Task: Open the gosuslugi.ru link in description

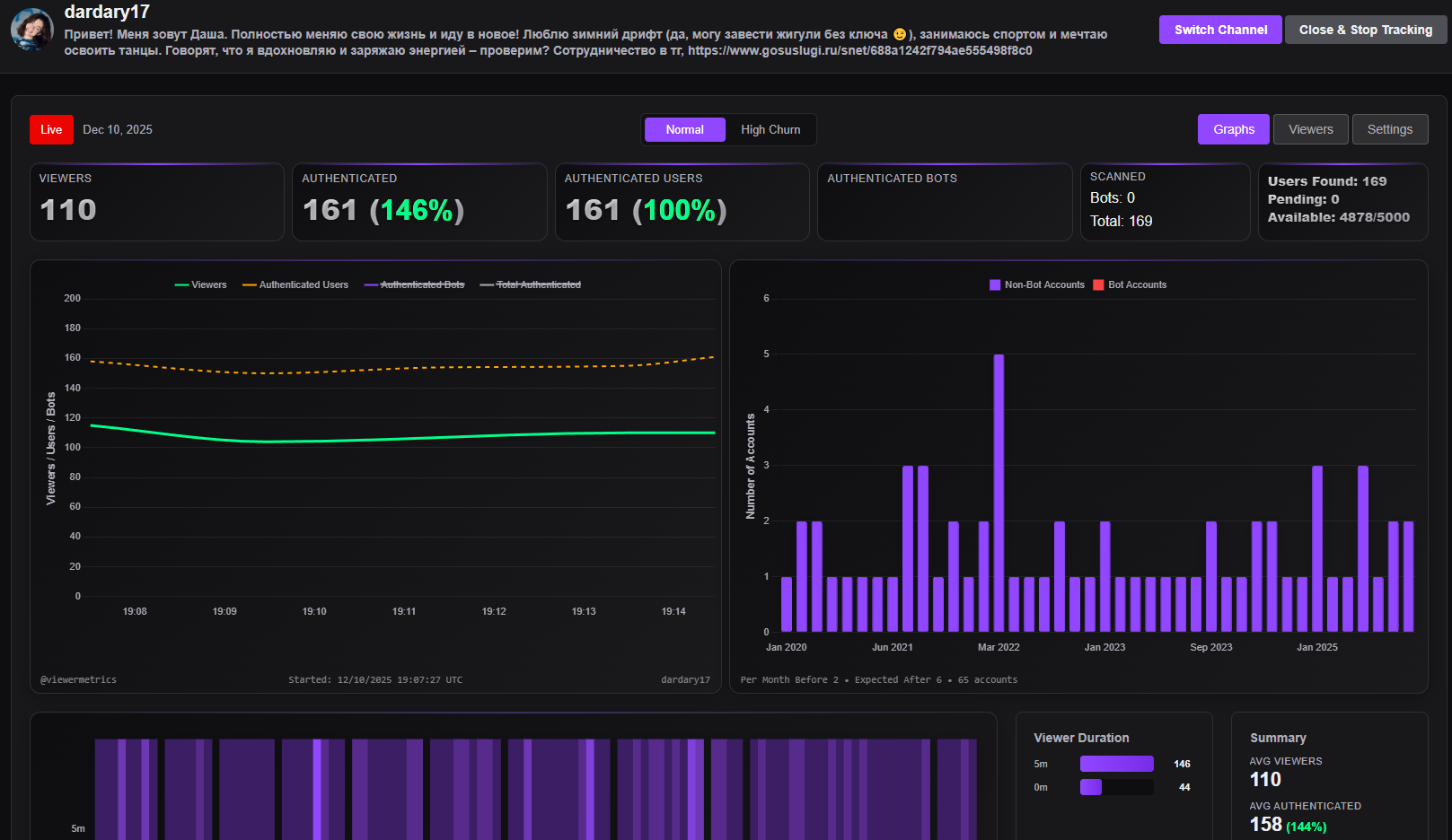Action: (859, 51)
